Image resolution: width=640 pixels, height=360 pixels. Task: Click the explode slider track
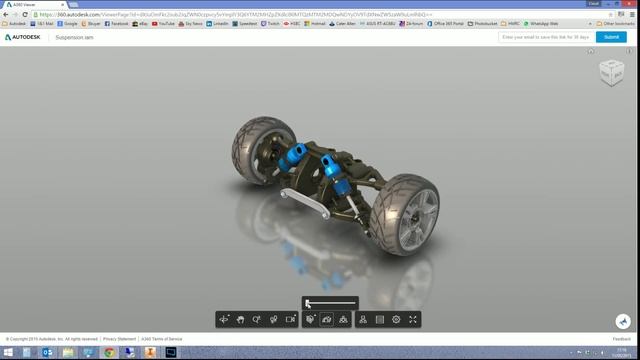(331, 303)
